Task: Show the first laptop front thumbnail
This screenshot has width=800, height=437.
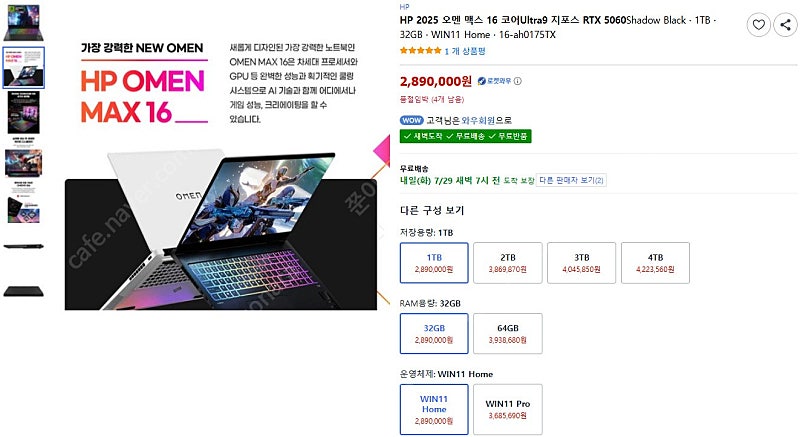Action: coord(23,22)
